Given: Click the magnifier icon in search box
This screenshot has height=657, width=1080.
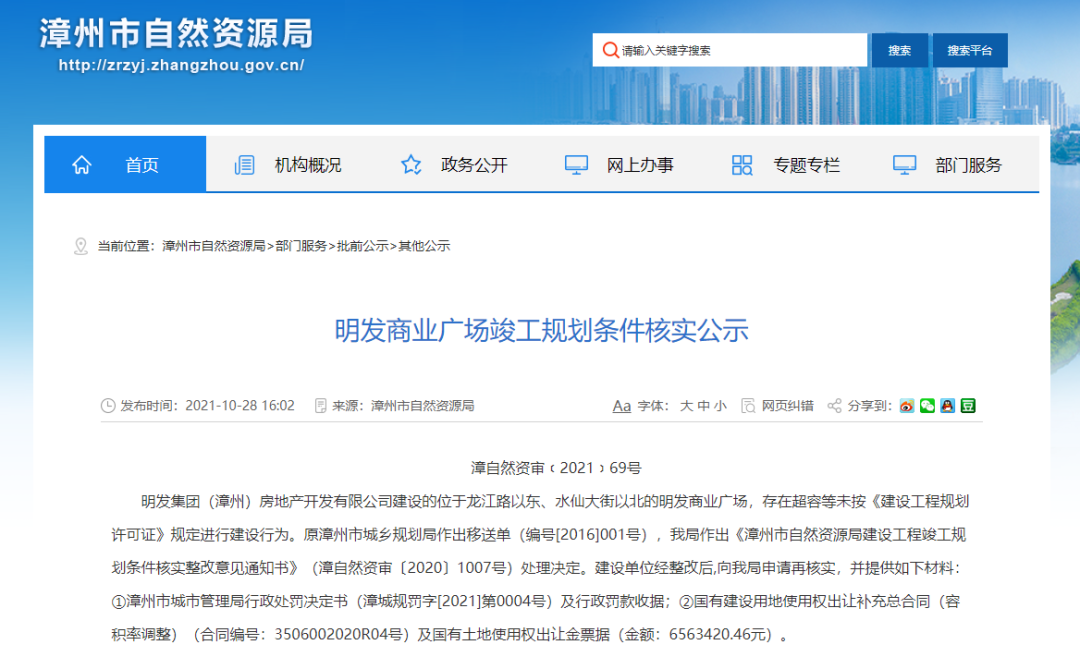Looking at the screenshot, I should (x=609, y=50).
